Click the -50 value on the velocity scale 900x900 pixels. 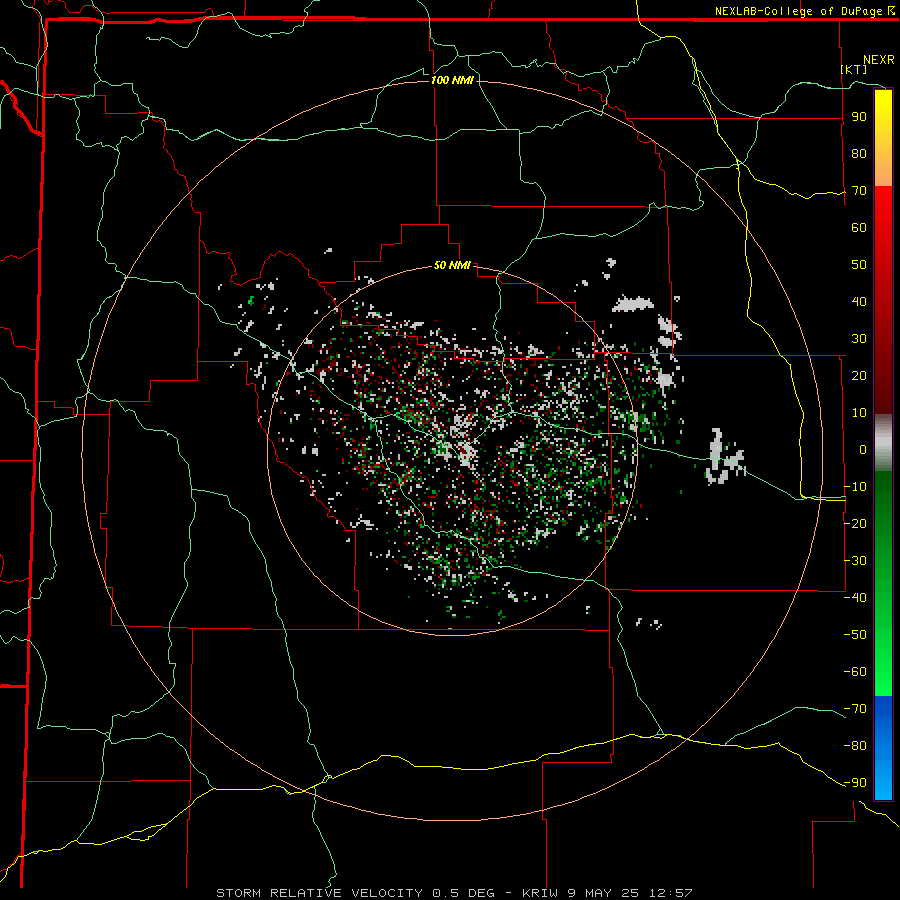point(855,635)
